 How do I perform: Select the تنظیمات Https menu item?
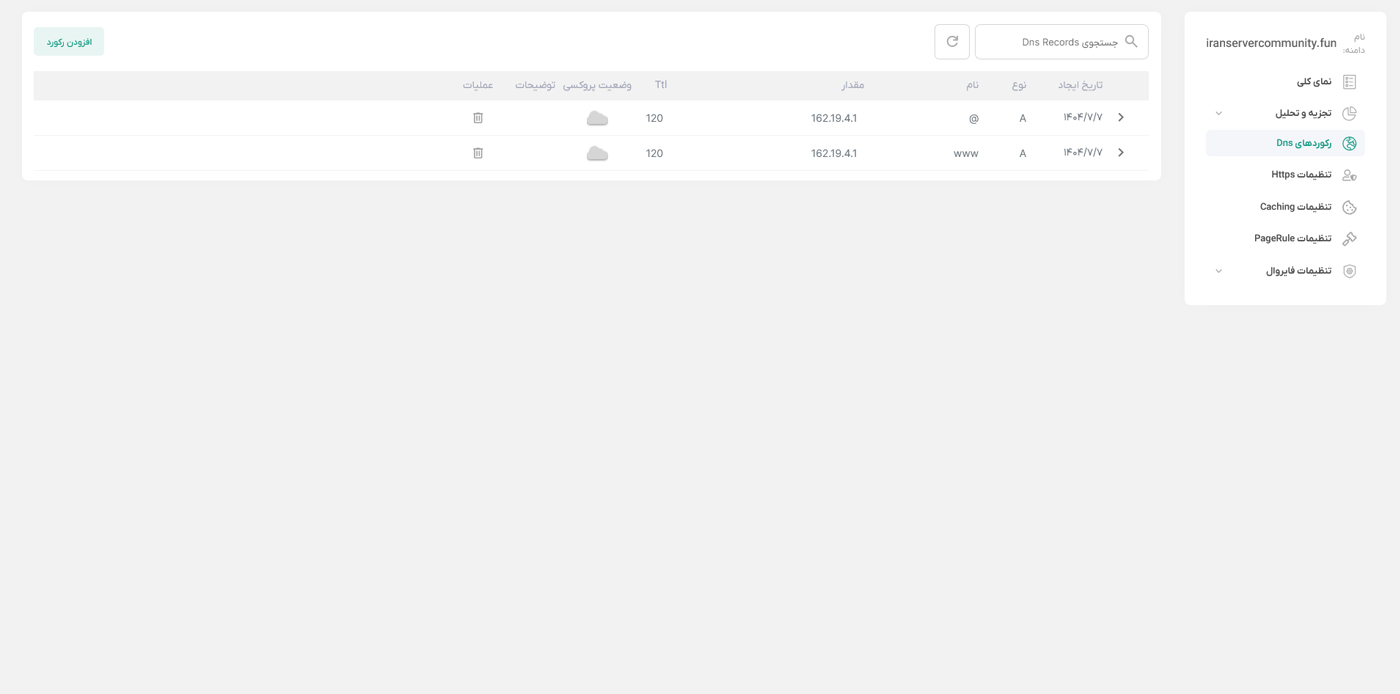pos(1301,175)
